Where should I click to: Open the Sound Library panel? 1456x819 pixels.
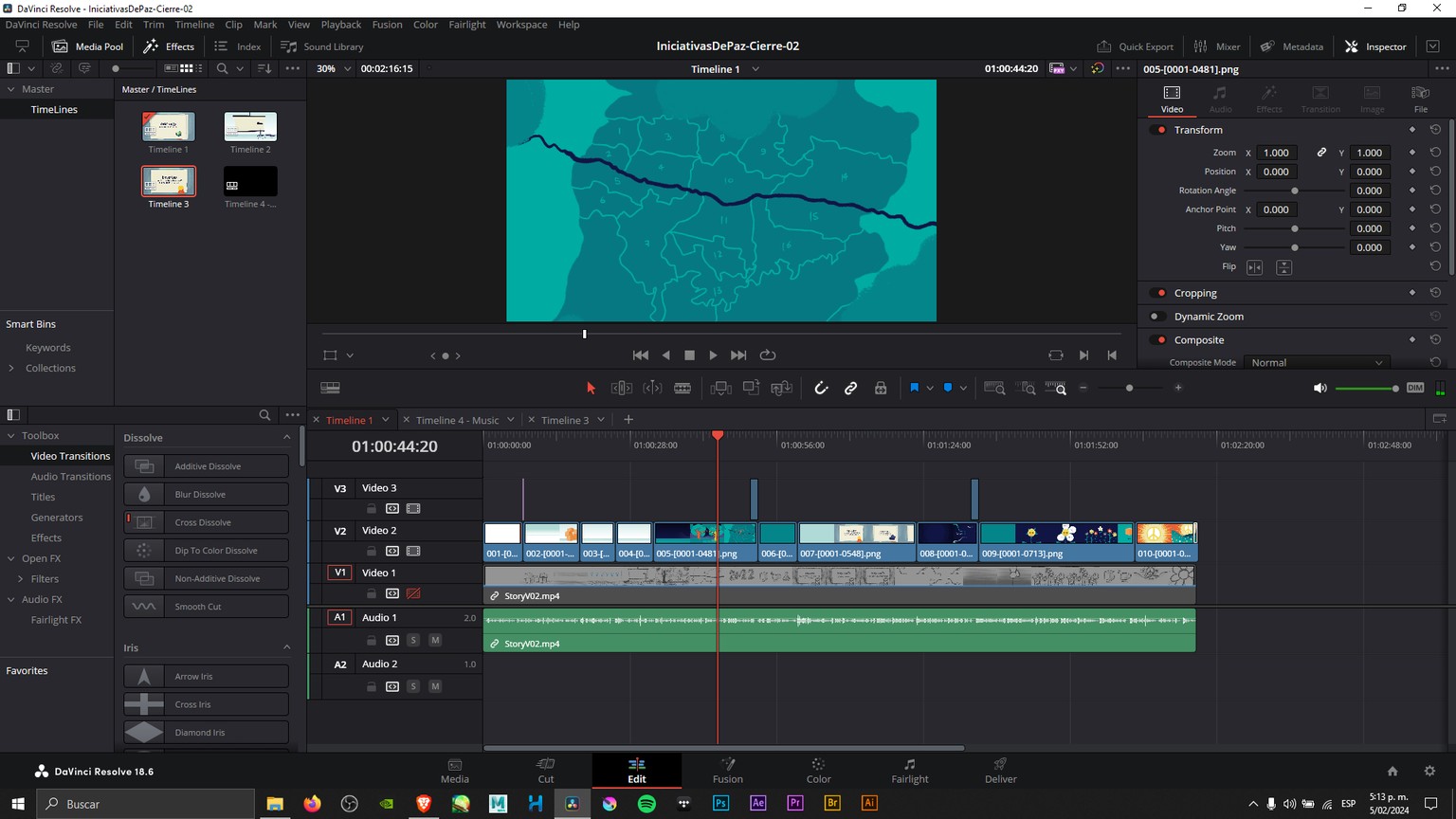pyautogui.click(x=322, y=46)
